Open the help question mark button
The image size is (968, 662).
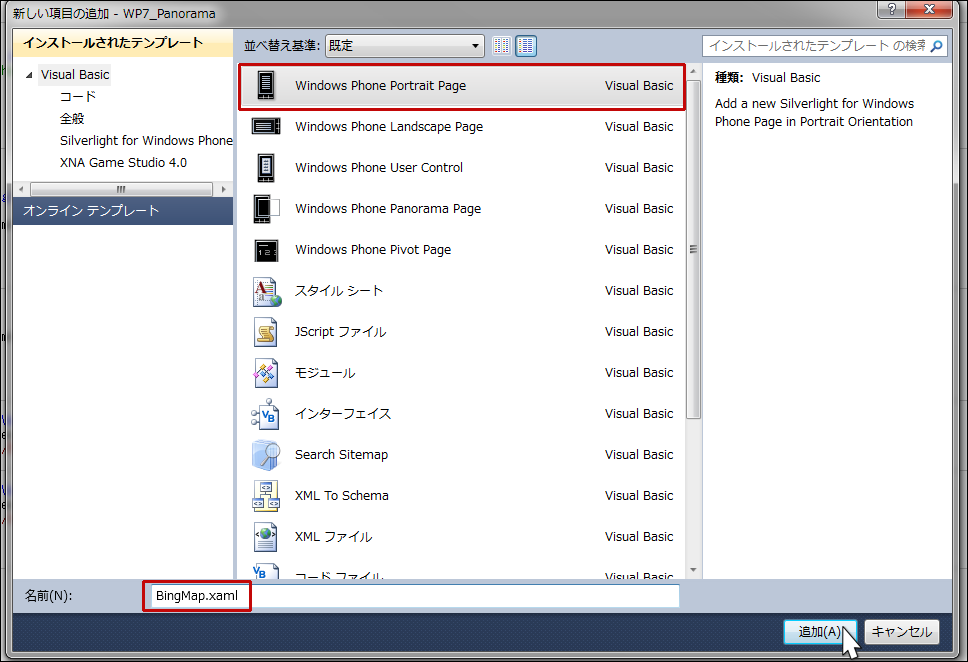click(x=892, y=9)
